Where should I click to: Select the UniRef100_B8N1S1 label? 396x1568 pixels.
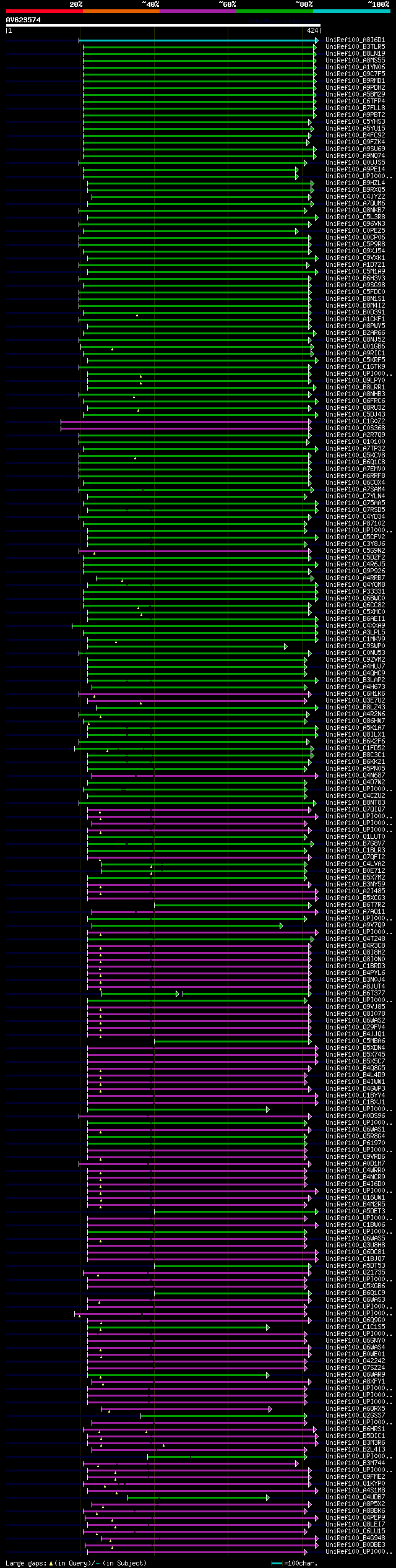[x=355, y=299]
